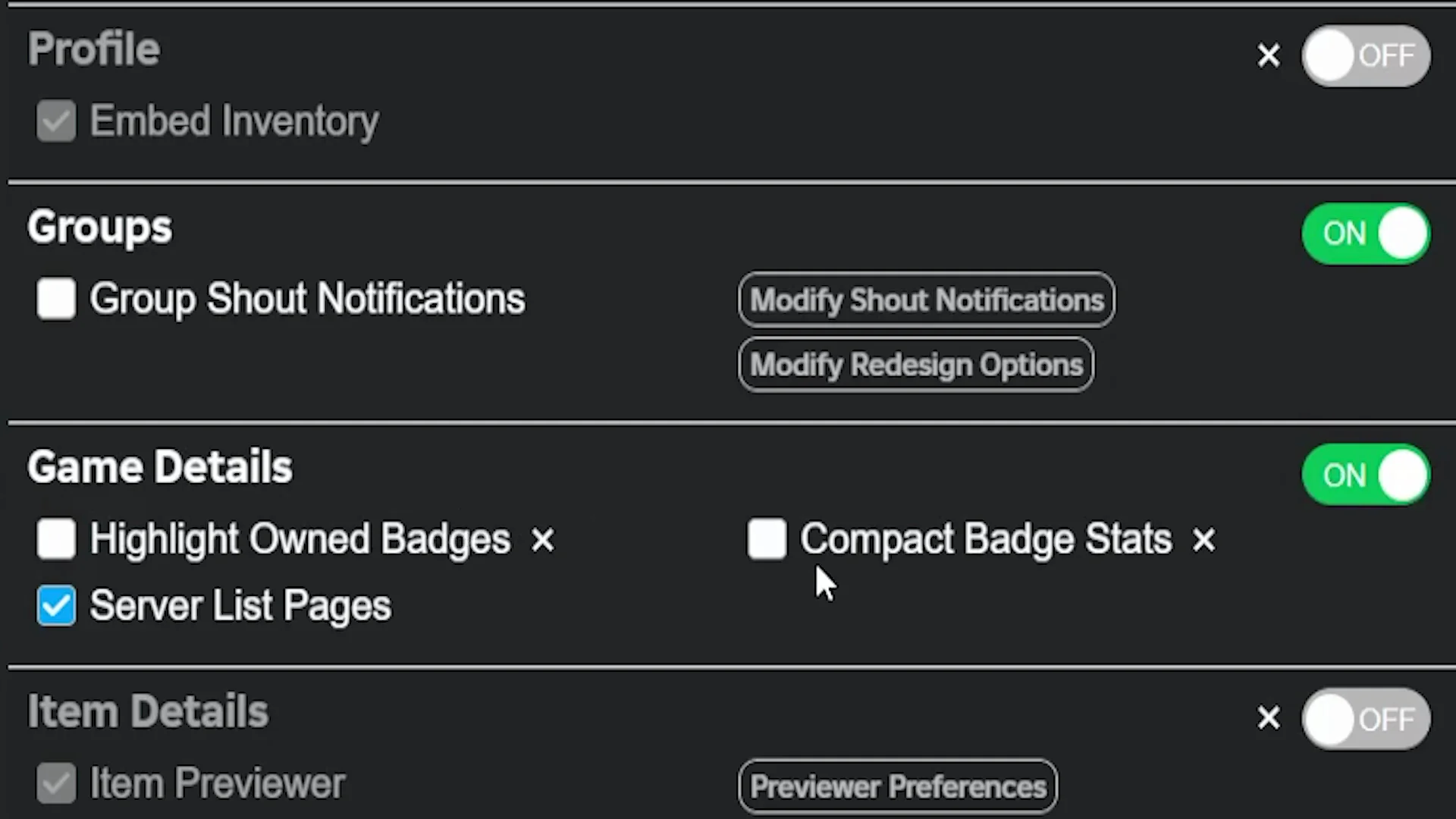
Task: Click the Server List Pages label
Action: click(240, 605)
